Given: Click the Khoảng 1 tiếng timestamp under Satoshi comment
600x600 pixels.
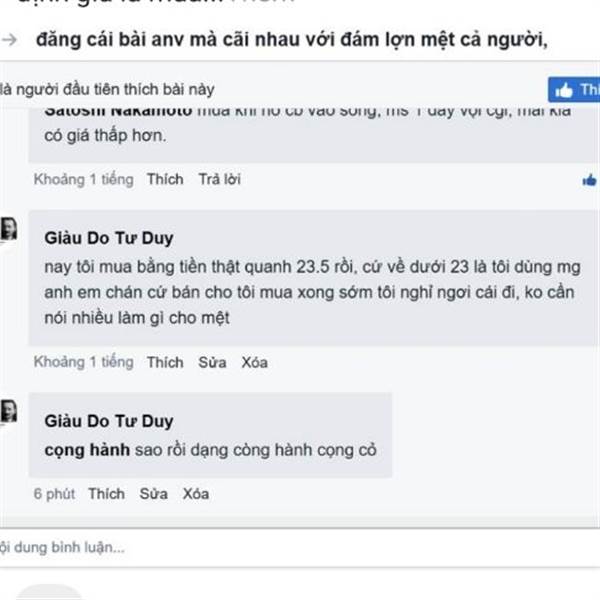Looking at the screenshot, I should 84,179.
